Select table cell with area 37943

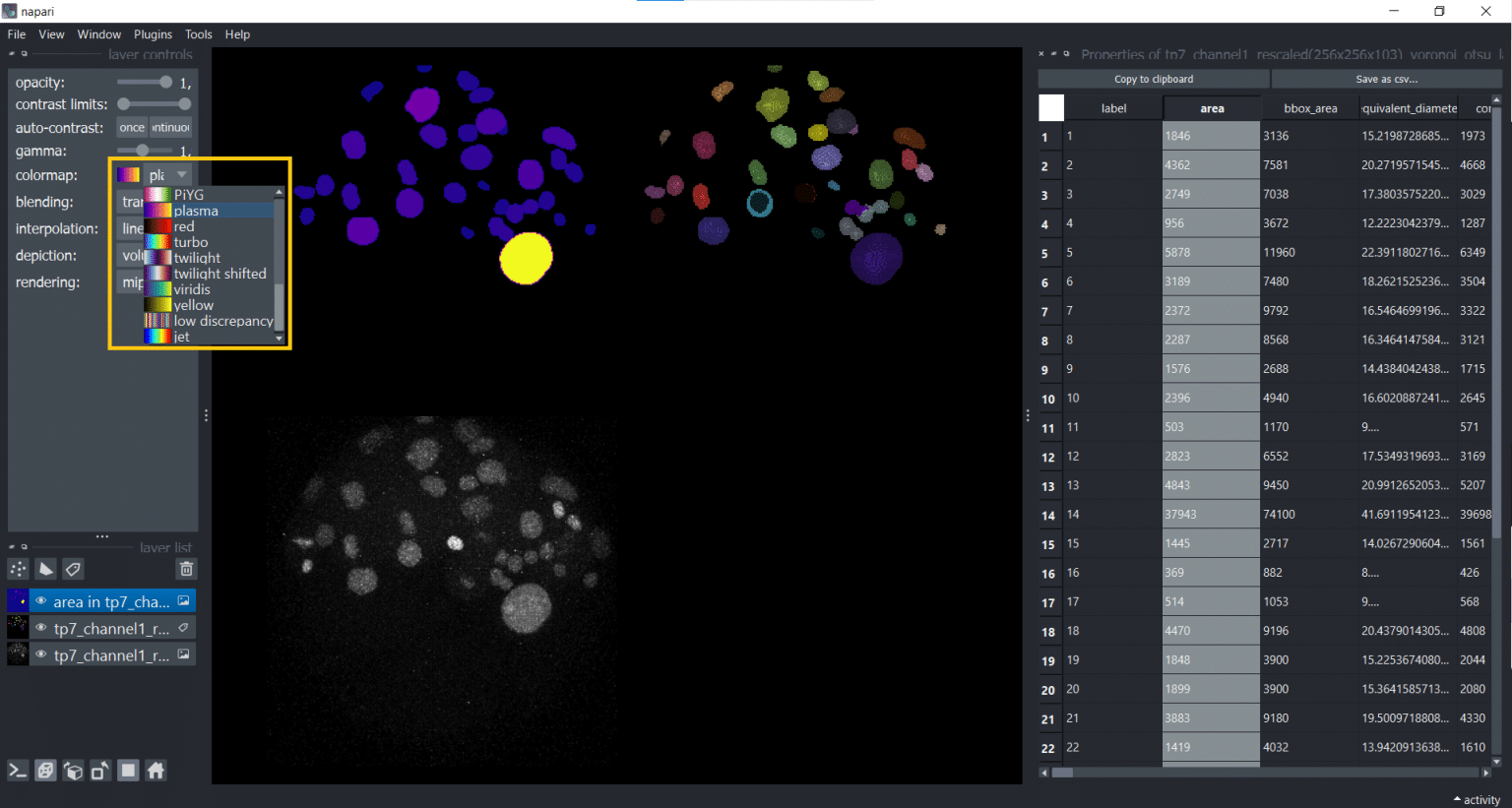tap(1211, 515)
